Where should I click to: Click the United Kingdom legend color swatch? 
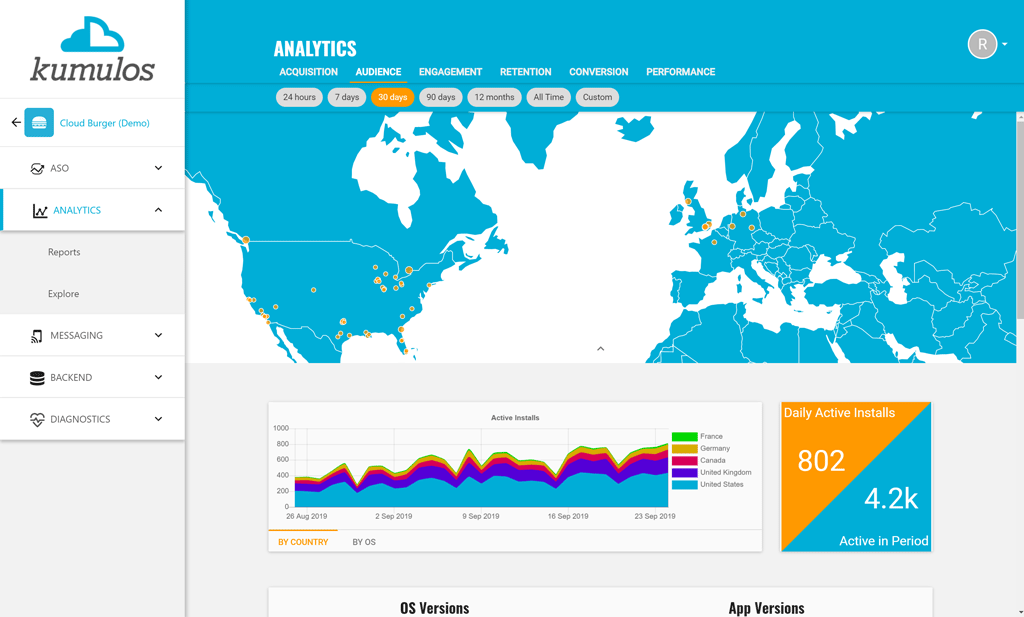click(x=684, y=473)
